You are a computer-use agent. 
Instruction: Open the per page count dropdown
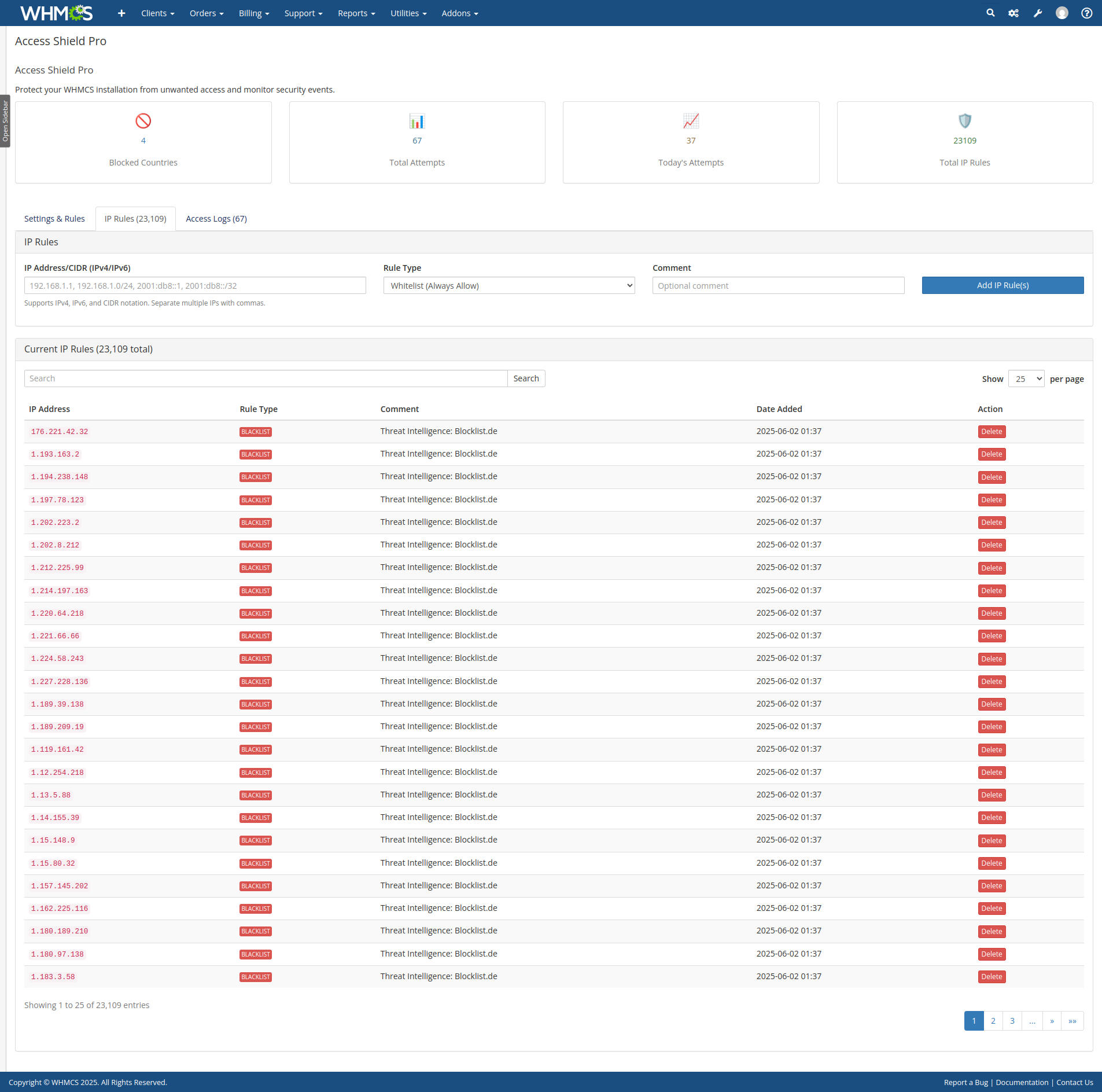(x=1026, y=378)
